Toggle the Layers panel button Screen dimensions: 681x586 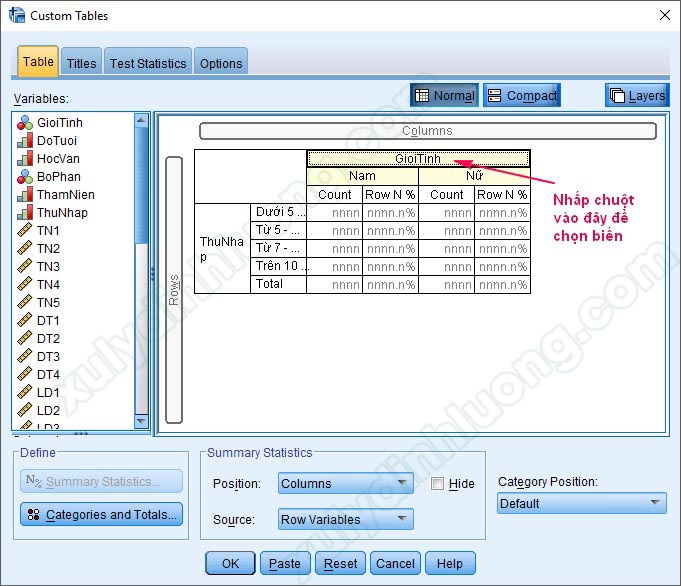coord(637,95)
